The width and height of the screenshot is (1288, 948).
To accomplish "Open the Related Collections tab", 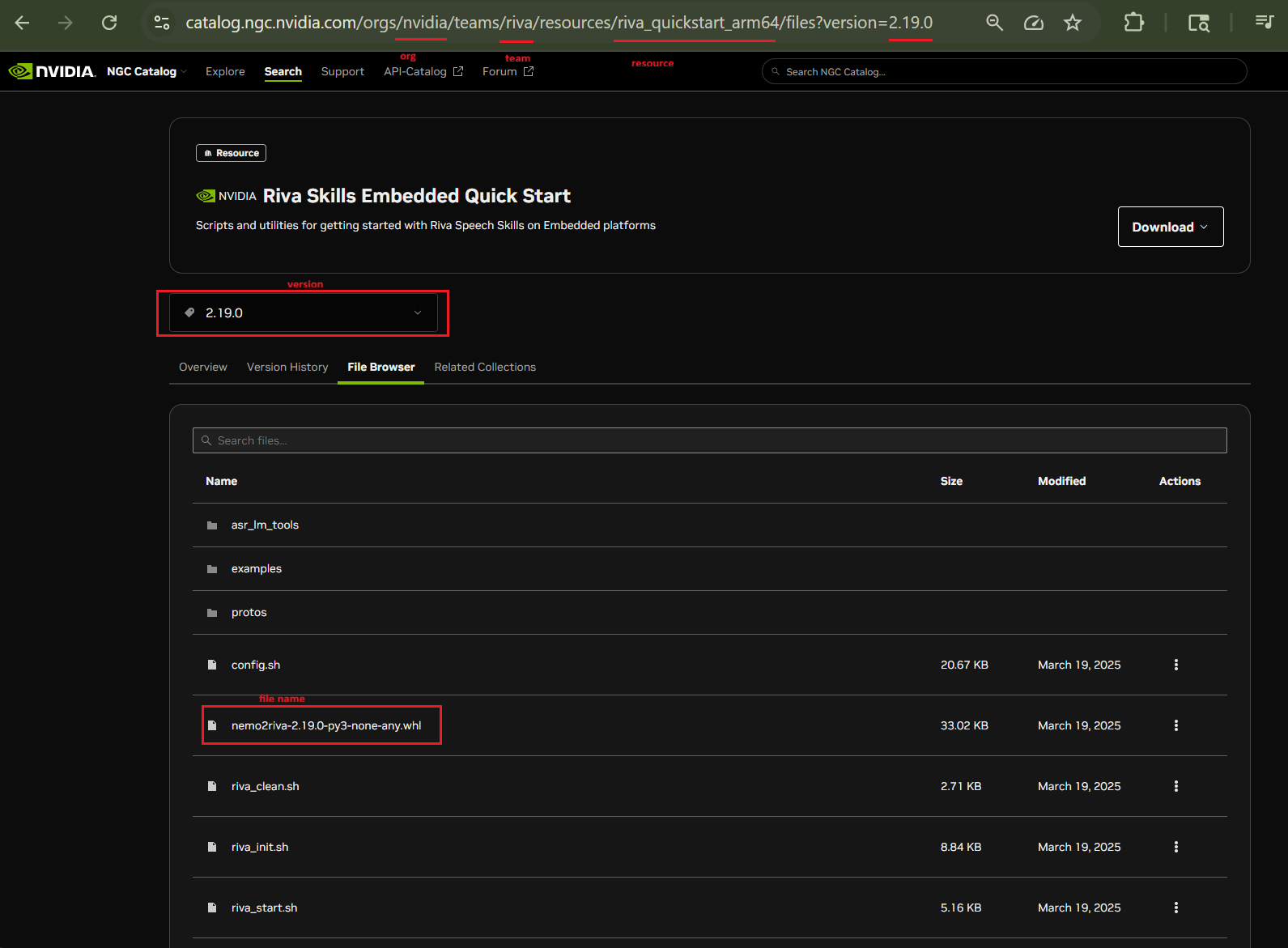I will (485, 367).
